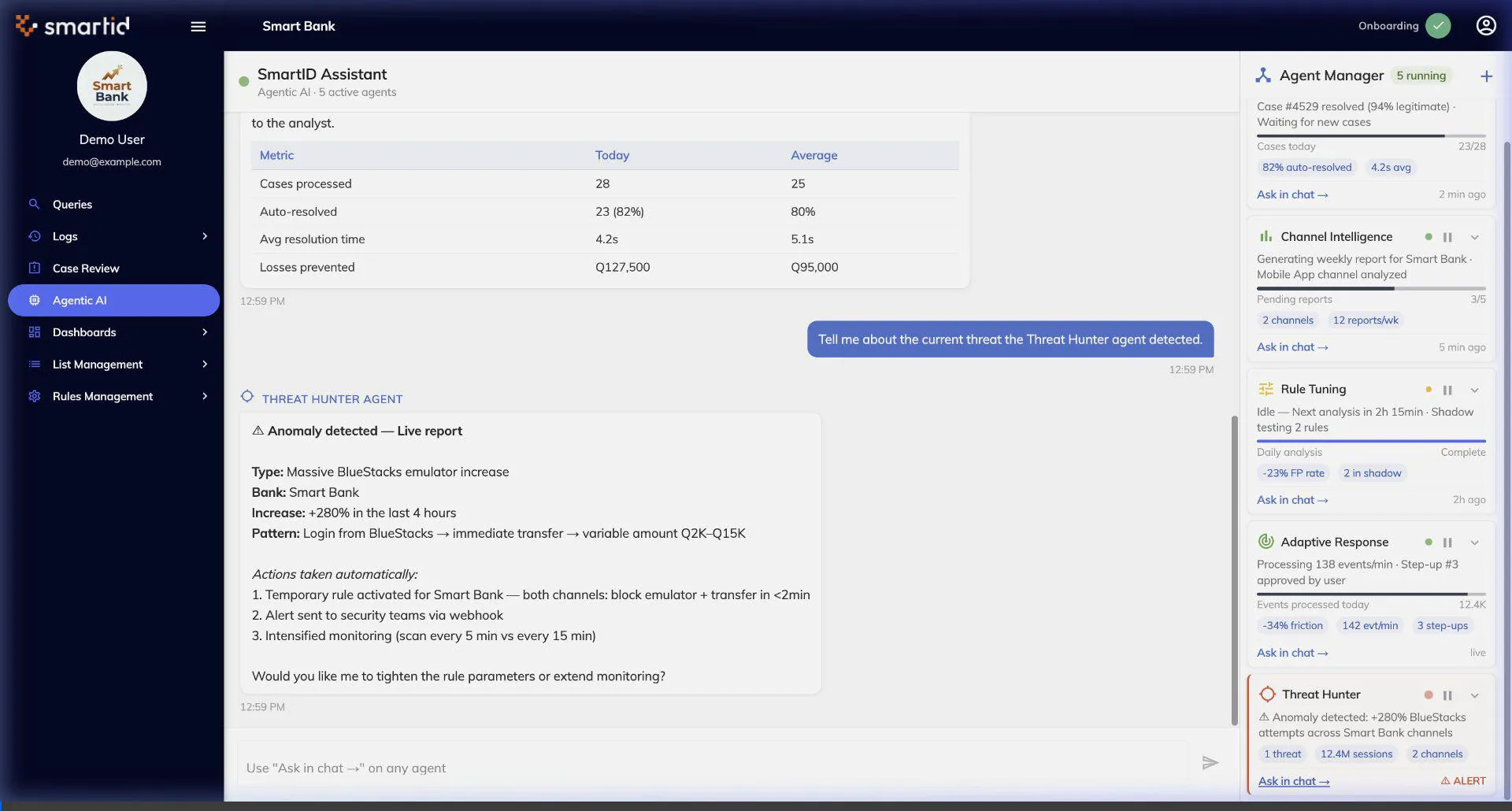The image size is (1512, 811).
Task: Click the Dashboards grid icon
Action: point(34,332)
